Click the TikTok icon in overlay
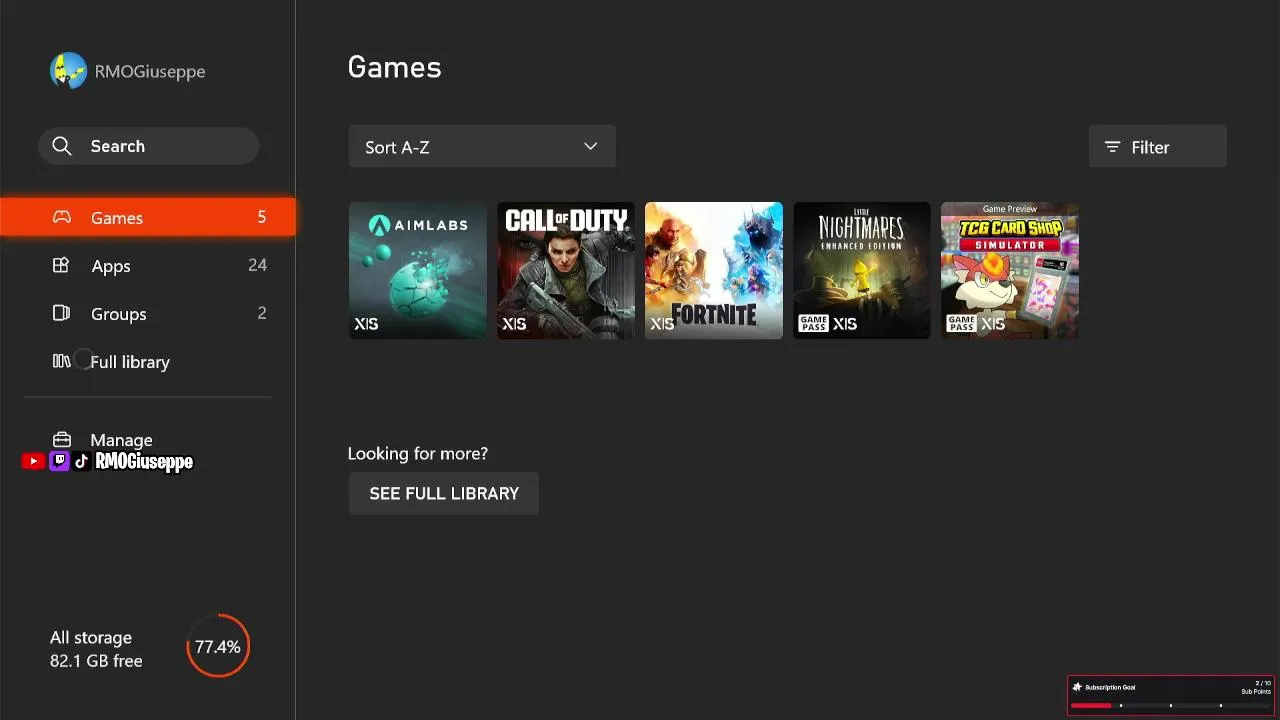 [82, 461]
